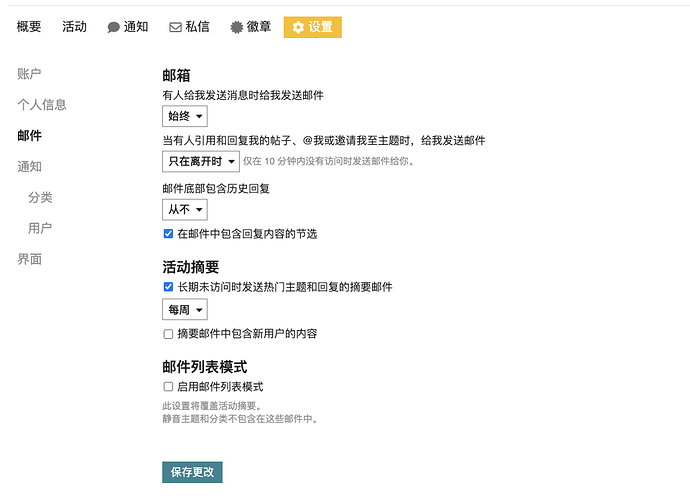Click the 设置 gear icon
This screenshot has height=496, width=690.
298,27
